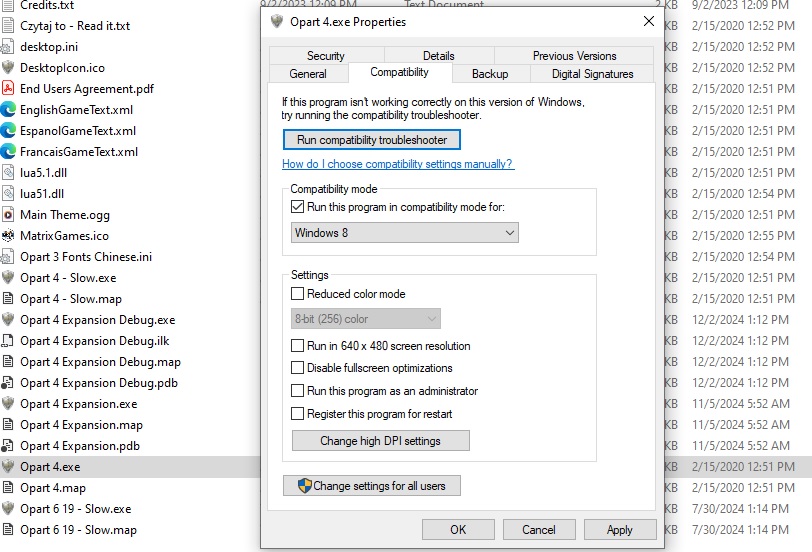The width and height of the screenshot is (812, 552).
Task: Click the Opart 4.exe file icon in list
Action: point(8,467)
